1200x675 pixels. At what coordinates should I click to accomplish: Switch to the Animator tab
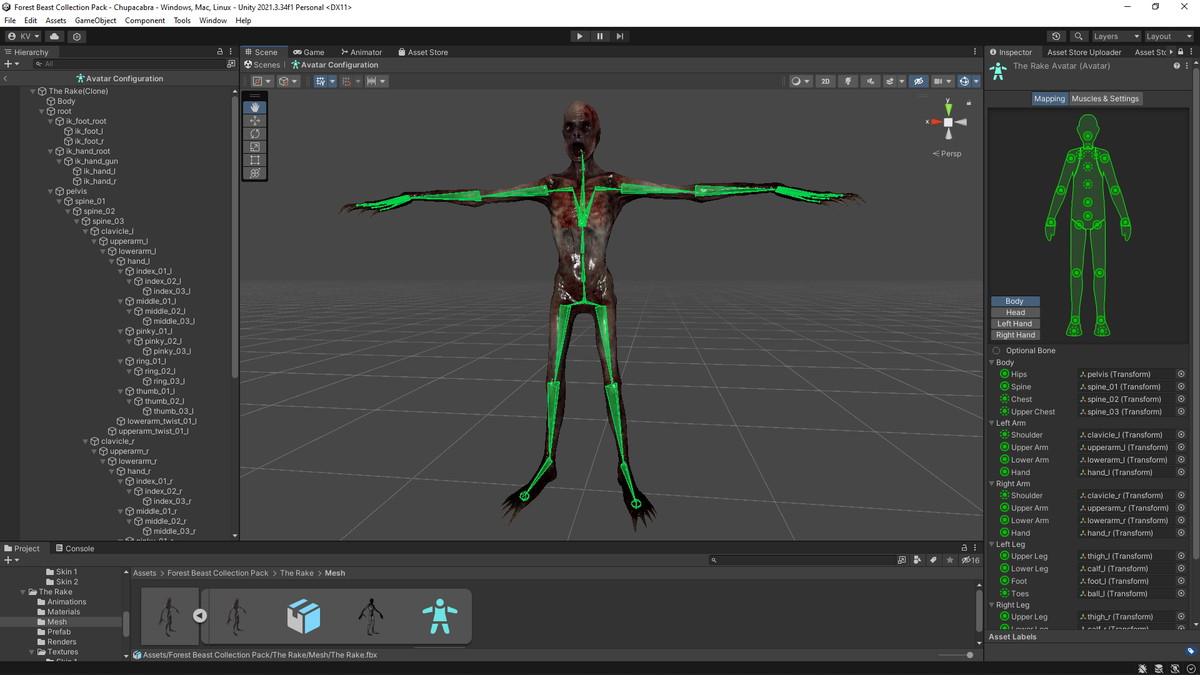(361, 52)
